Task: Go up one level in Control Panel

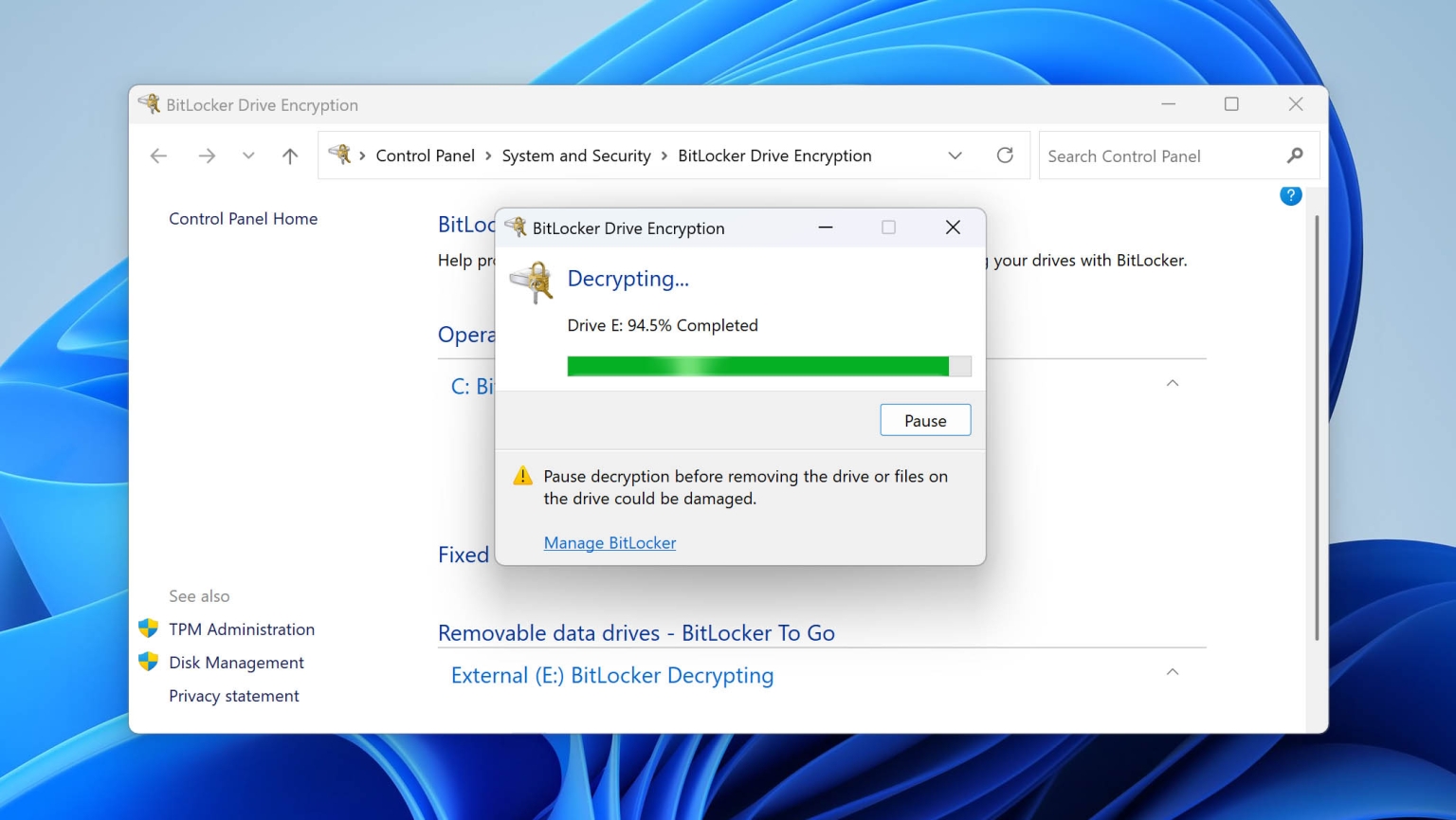Action: (x=289, y=155)
